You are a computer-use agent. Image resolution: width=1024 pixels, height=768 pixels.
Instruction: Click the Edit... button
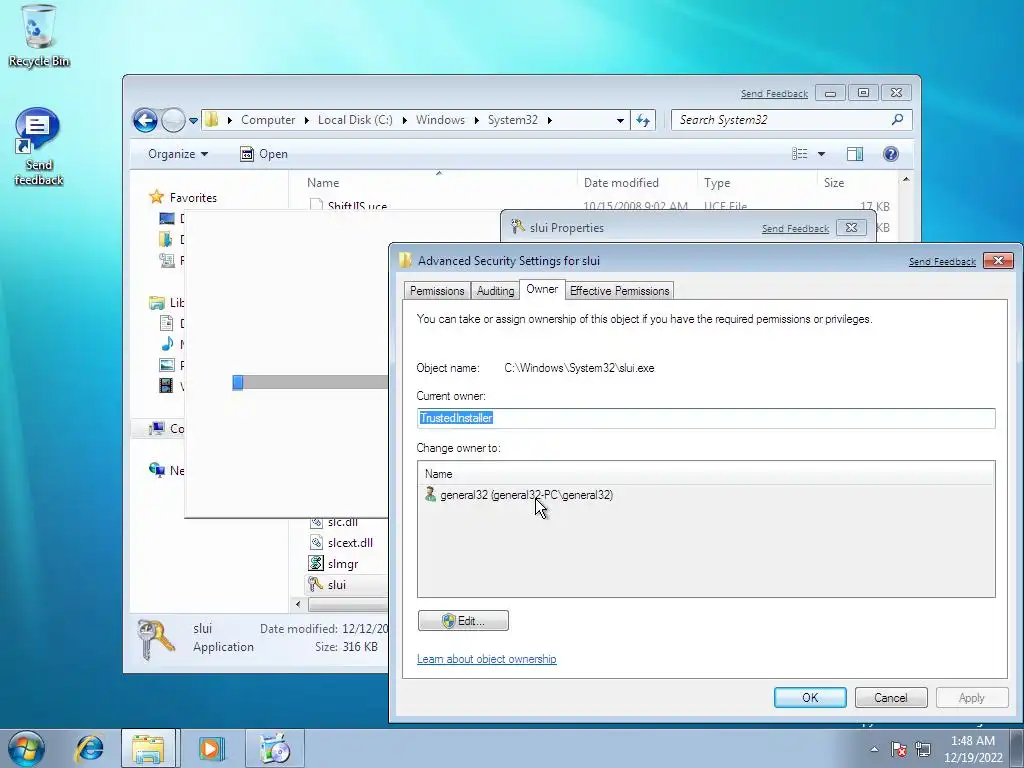(x=463, y=620)
